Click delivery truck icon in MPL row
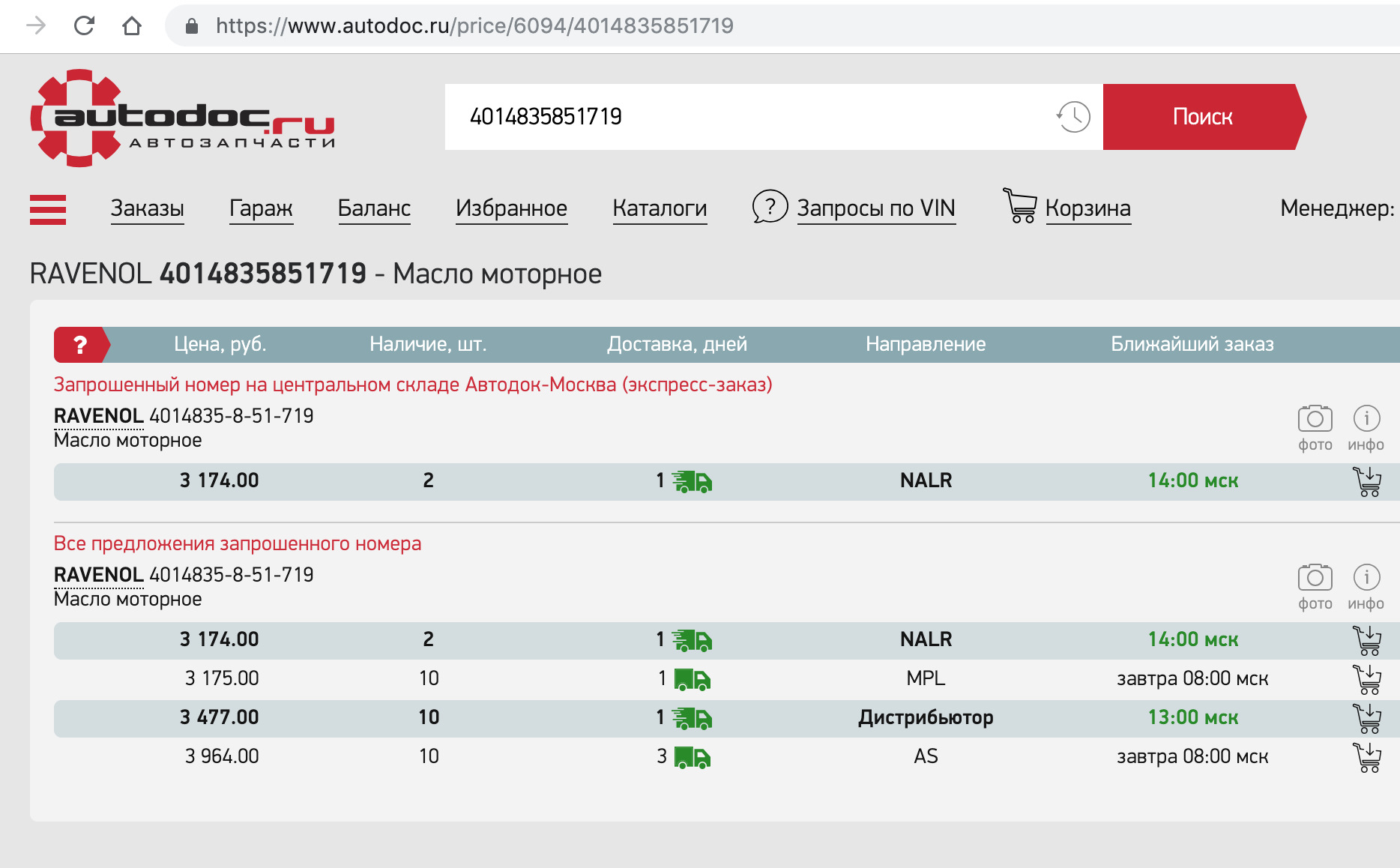 coord(692,680)
